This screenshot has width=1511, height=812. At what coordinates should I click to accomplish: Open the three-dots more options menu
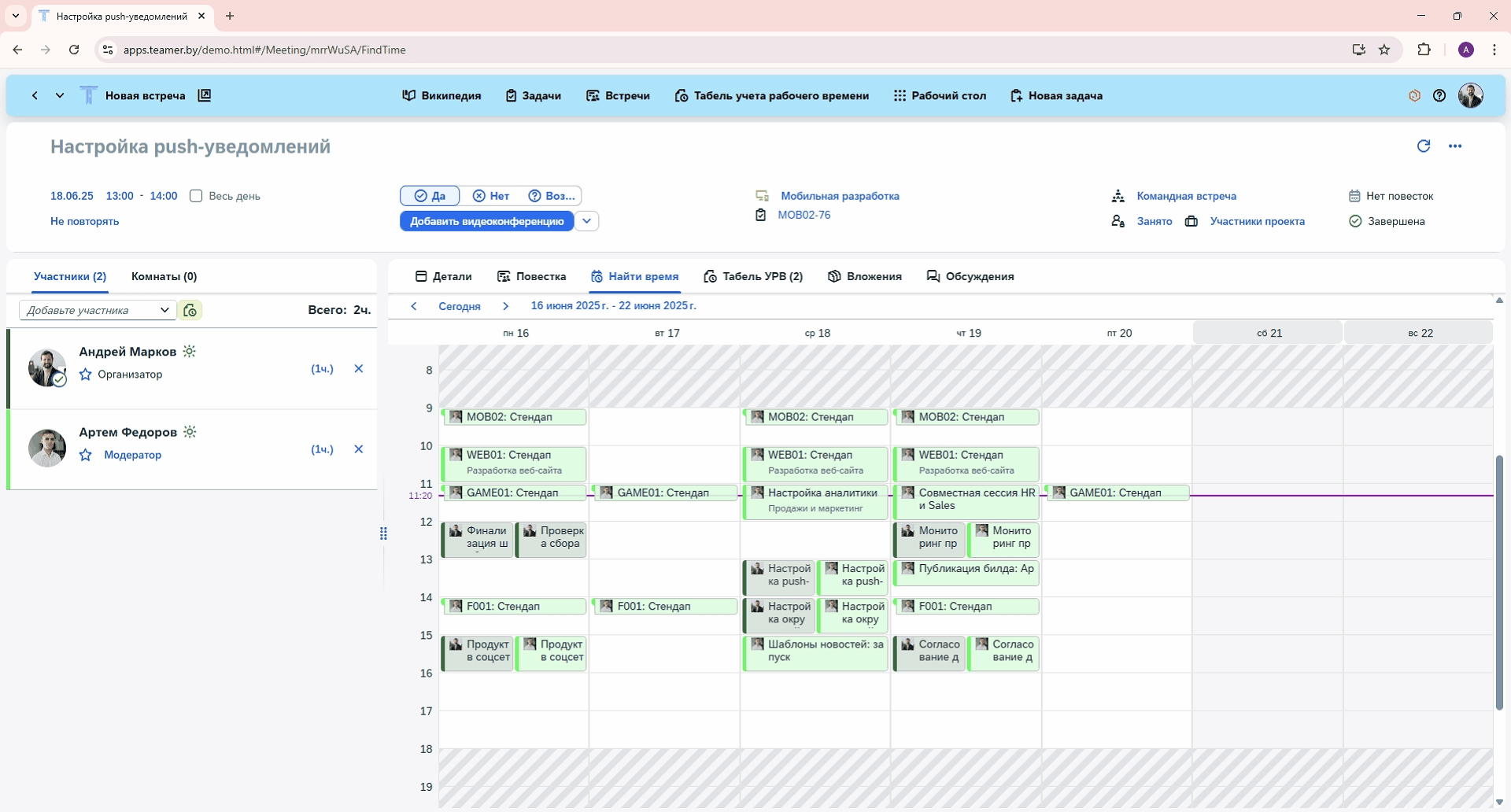tap(1454, 146)
